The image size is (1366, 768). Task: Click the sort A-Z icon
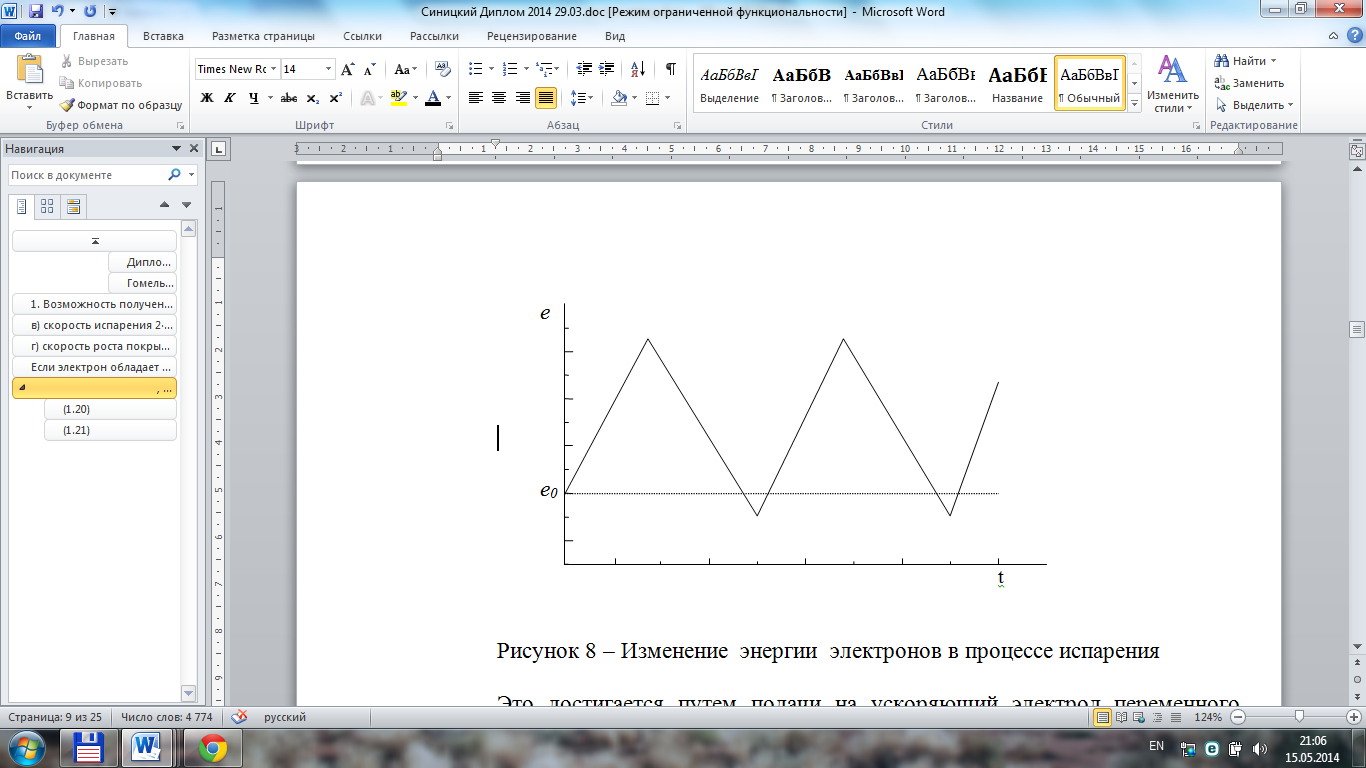pos(638,69)
